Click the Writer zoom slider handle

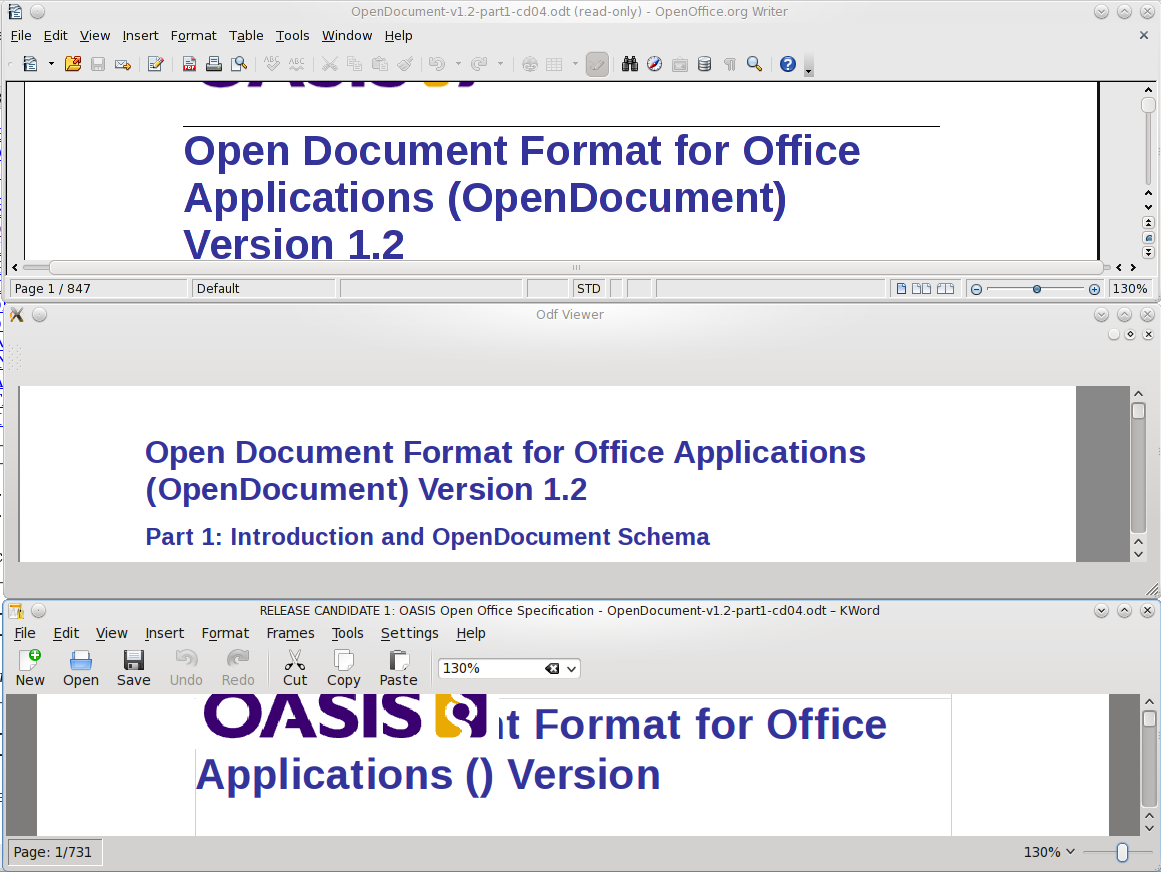tap(1037, 289)
